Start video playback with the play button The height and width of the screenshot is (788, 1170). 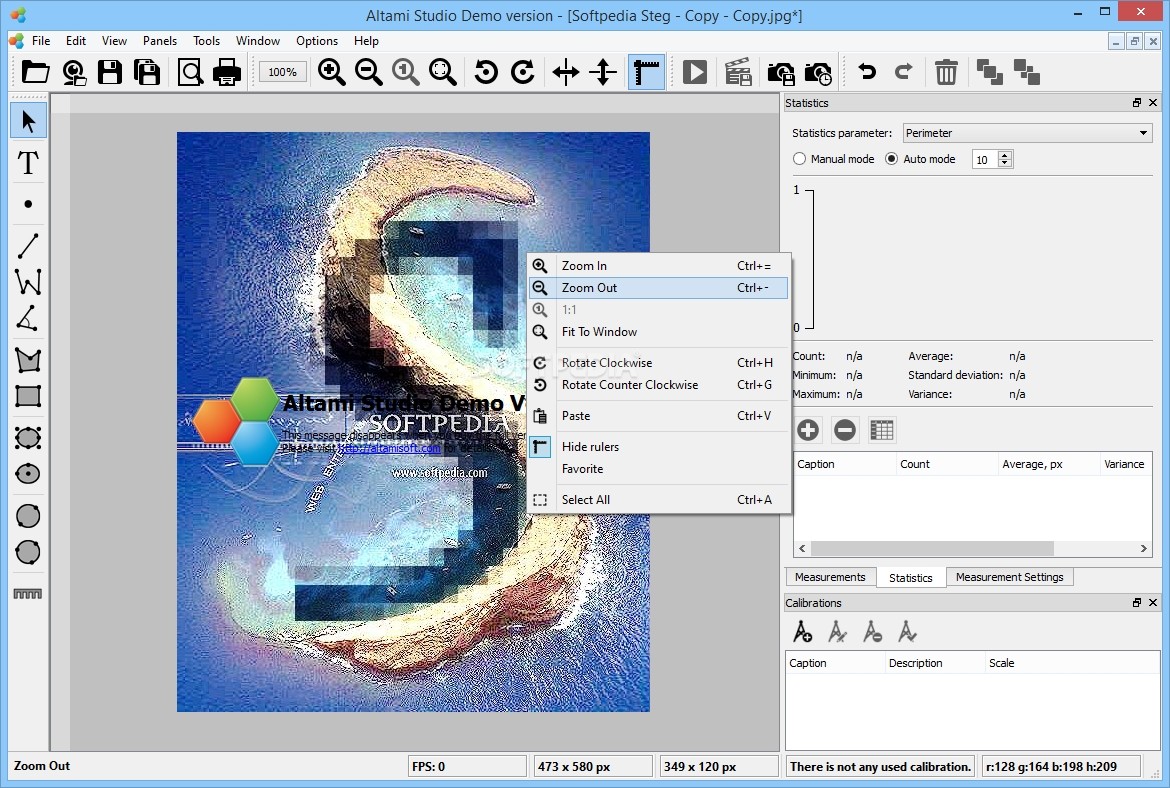click(x=695, y=72)
